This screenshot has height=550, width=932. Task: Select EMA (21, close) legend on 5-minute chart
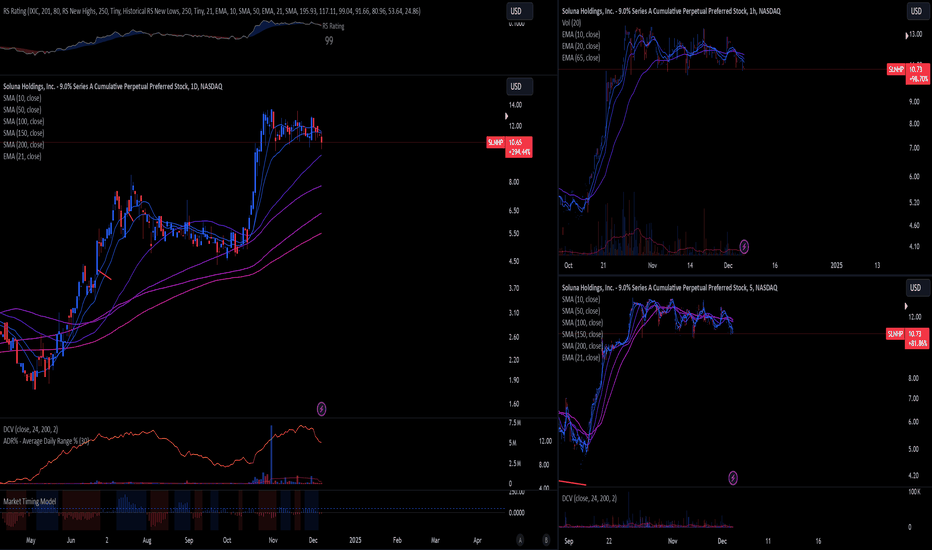coord(581,358)
